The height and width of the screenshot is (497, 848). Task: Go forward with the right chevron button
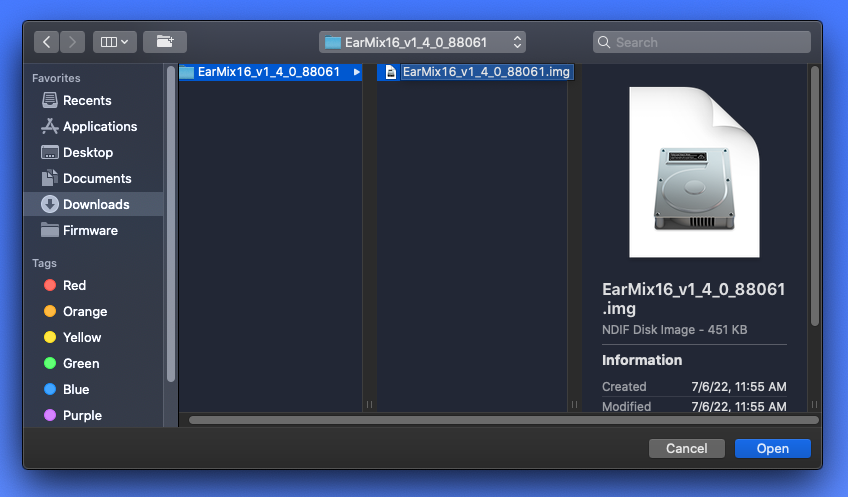pyautogui.click(x=72, y=42)
